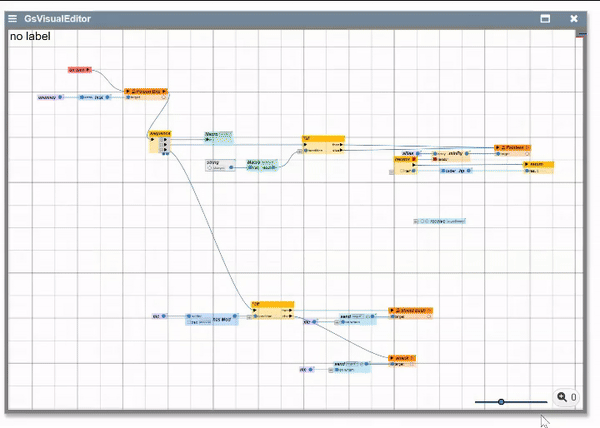This screenshot has width=600, height=428.
Task: Select the orange sequence node
Action: click(160, 133)
